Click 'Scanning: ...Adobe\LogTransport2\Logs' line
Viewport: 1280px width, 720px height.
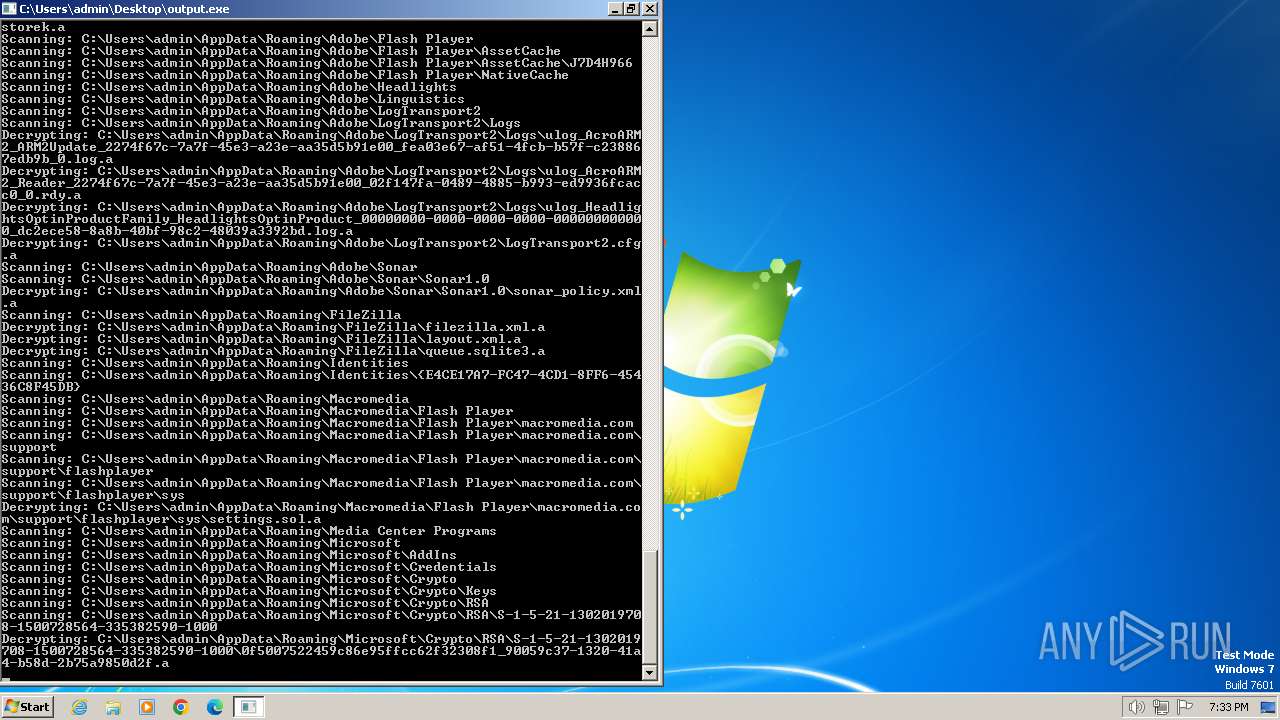[x=261, y=123]
